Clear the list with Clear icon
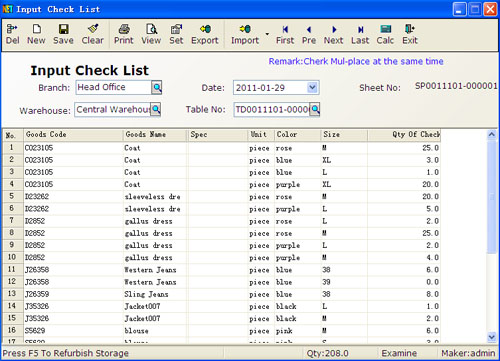 point(93,34)
